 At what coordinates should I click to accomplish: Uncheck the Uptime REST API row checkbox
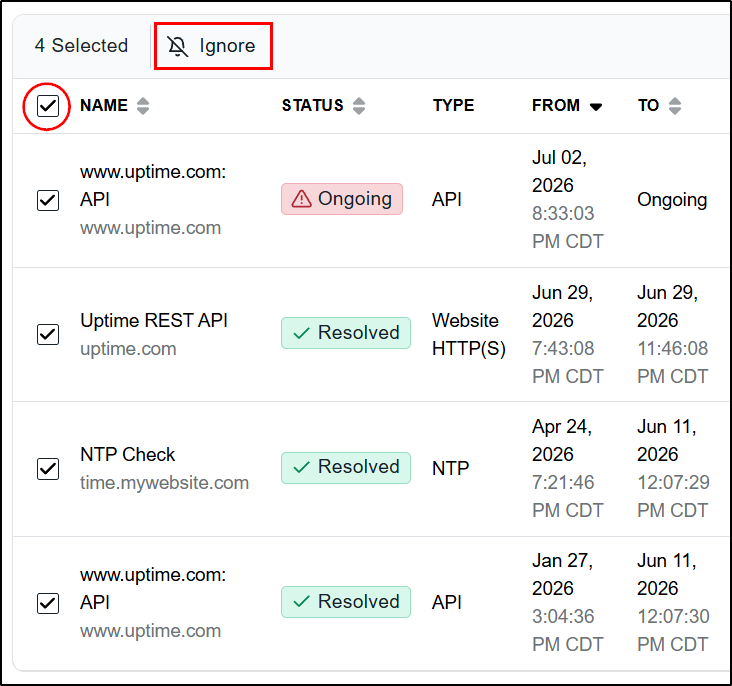click(x=48, y=334)
